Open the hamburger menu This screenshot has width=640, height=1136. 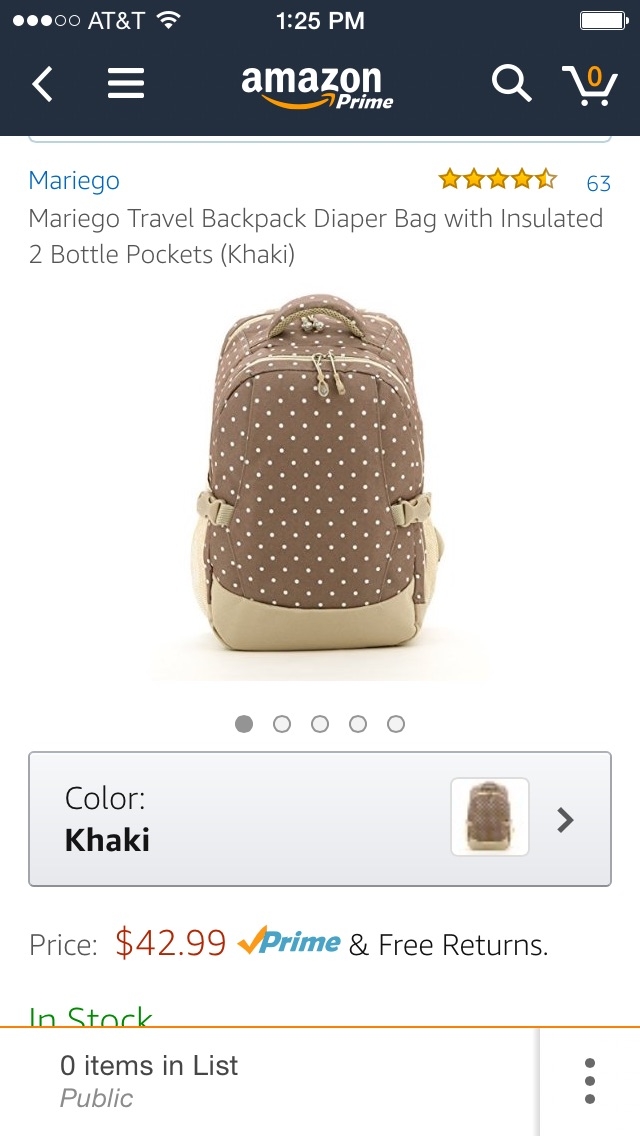pyautogui.click(x=126, y=84)
